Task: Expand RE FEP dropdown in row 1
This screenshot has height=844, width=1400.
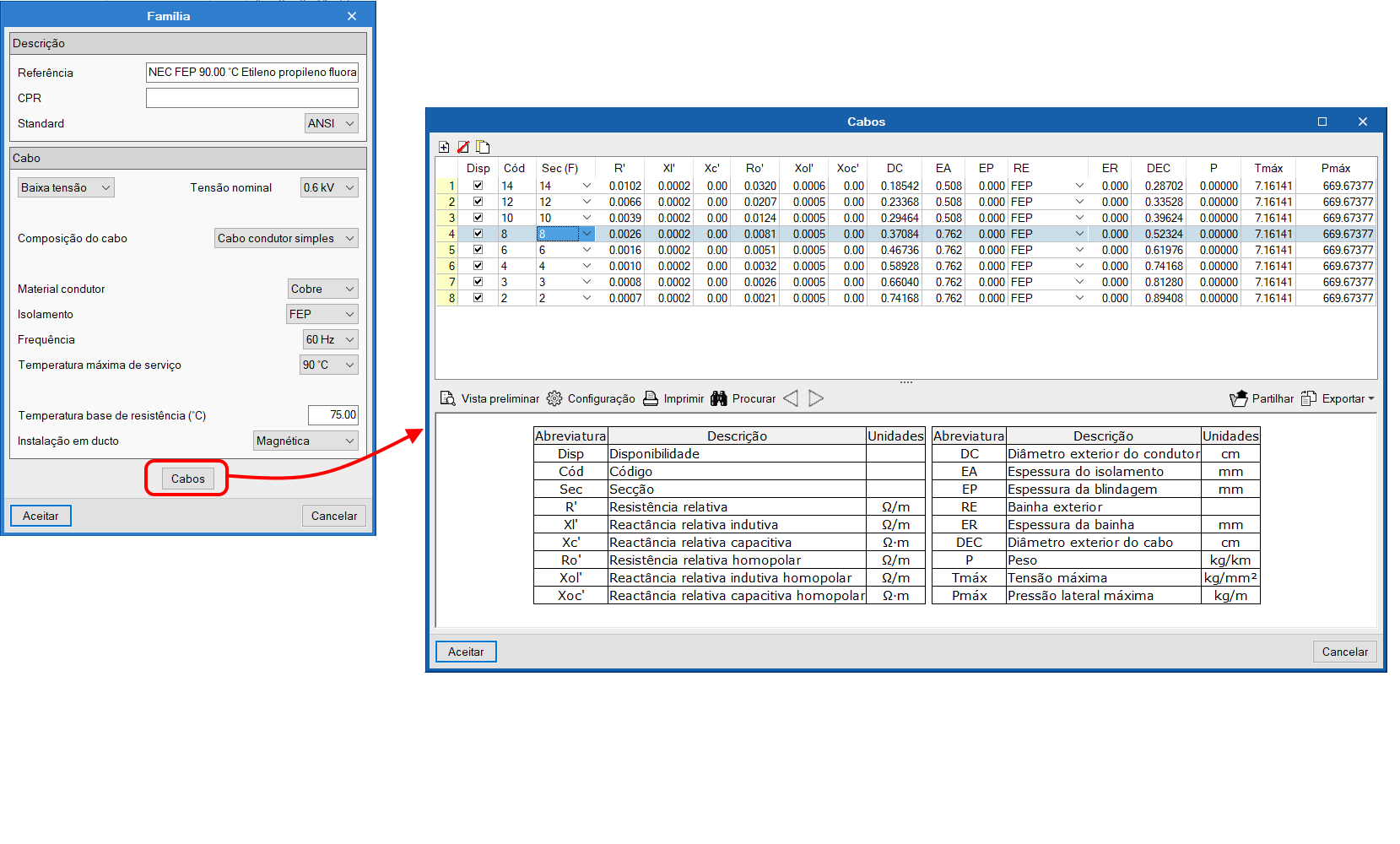Action: point(1079,186)
